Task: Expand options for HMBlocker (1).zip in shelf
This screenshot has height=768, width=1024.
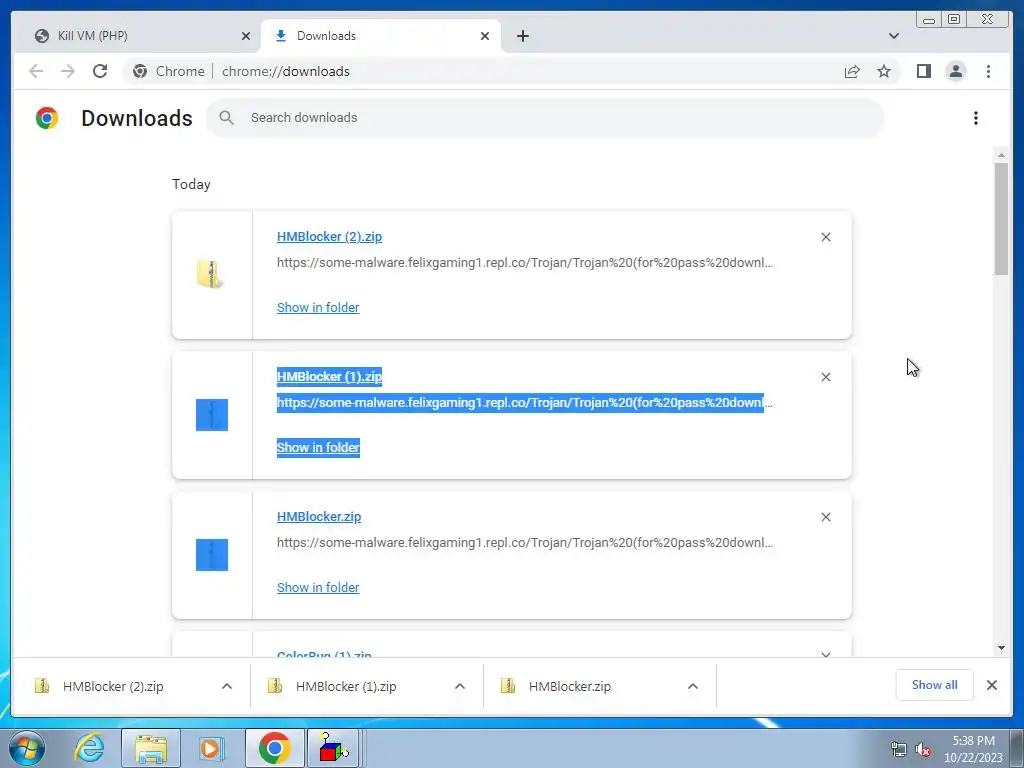Action: (460, 686)
